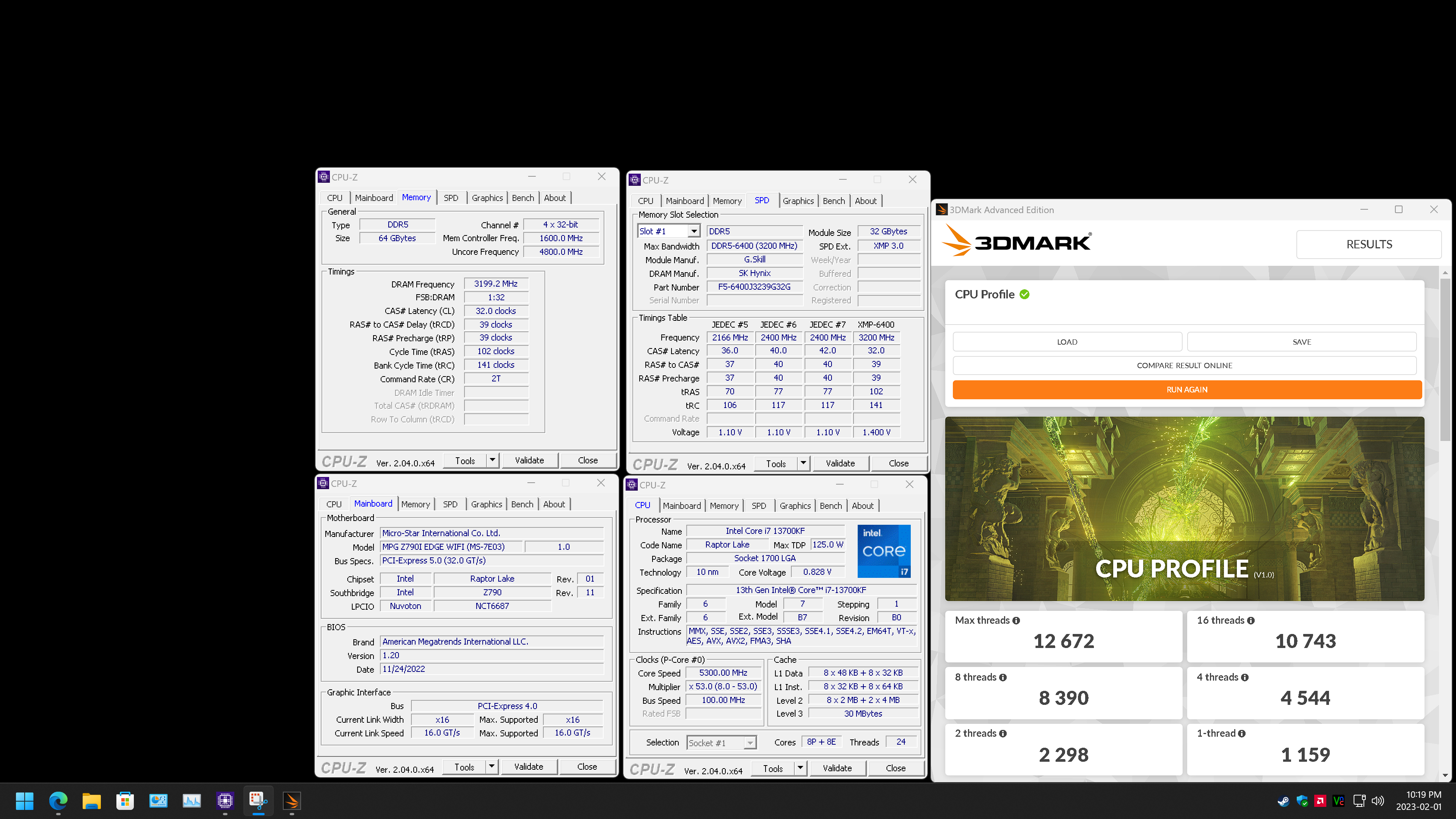Click info icon next to 2 threads

pos(1003,734)
